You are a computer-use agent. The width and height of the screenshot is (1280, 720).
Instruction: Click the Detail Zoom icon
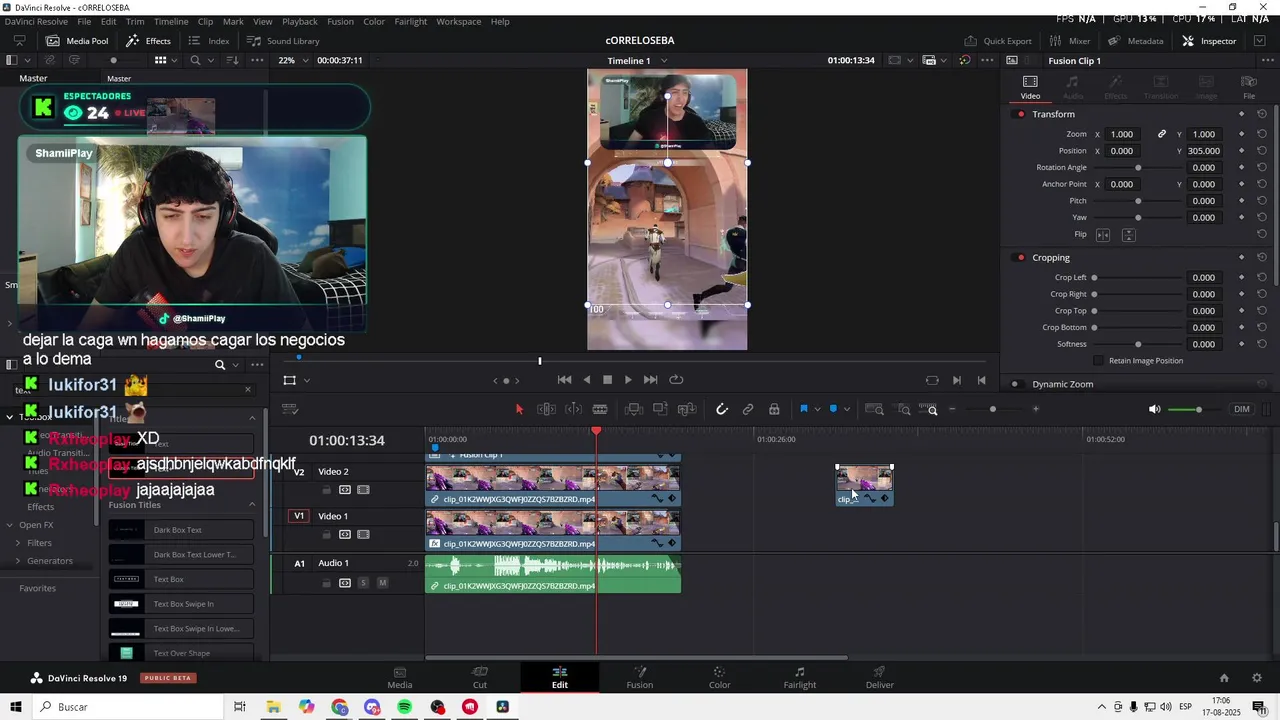pyautogui.click(x=904, y=409)
